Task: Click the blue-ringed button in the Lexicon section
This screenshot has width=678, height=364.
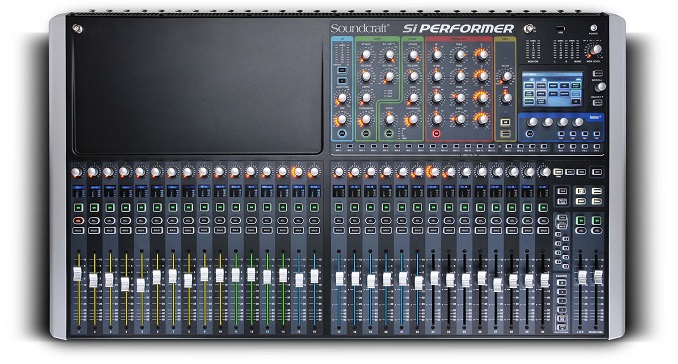Action: pyautogui.click(x=530, y=134)
